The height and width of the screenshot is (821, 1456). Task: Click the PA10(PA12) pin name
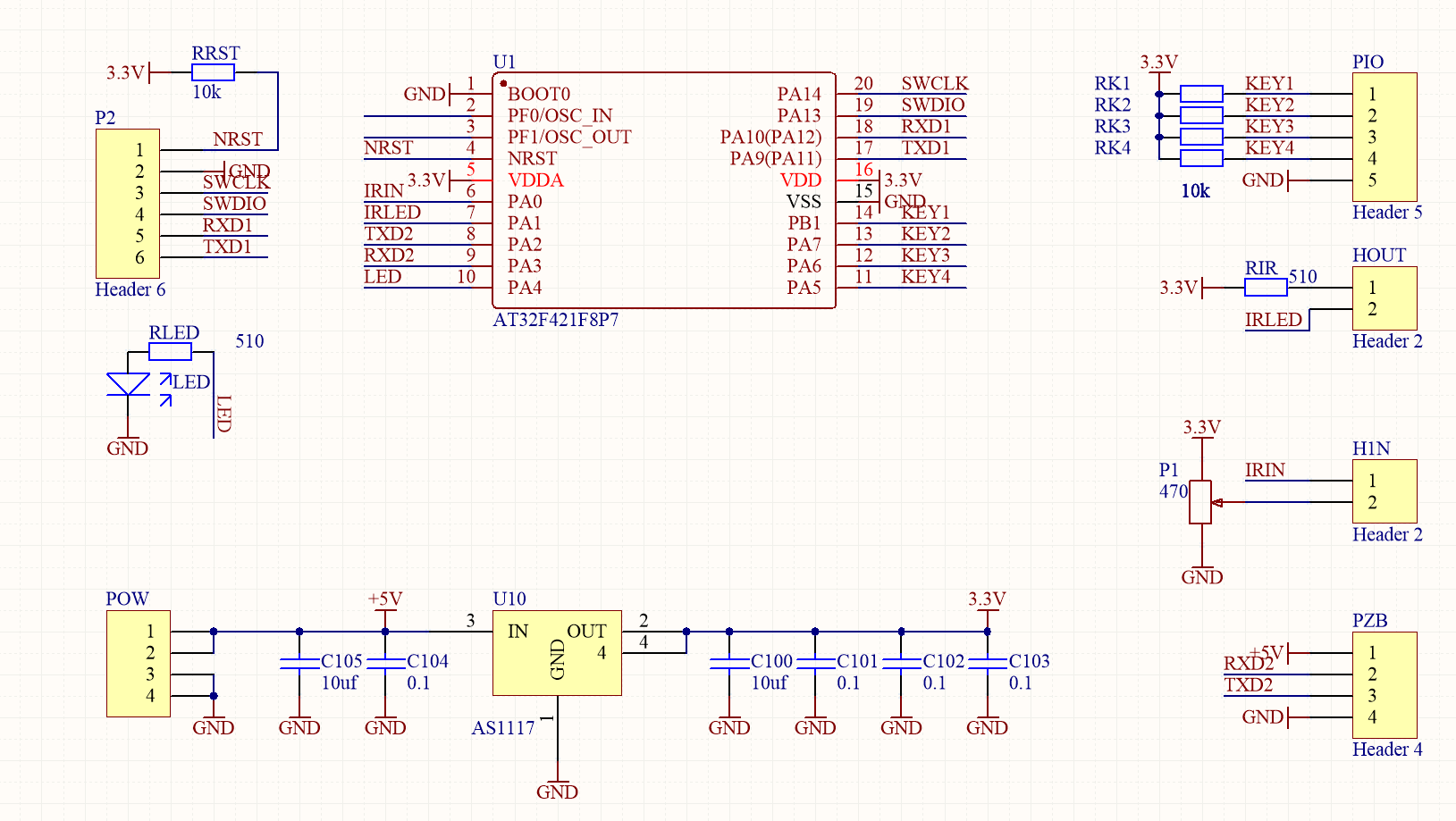(x=770, y=137)
